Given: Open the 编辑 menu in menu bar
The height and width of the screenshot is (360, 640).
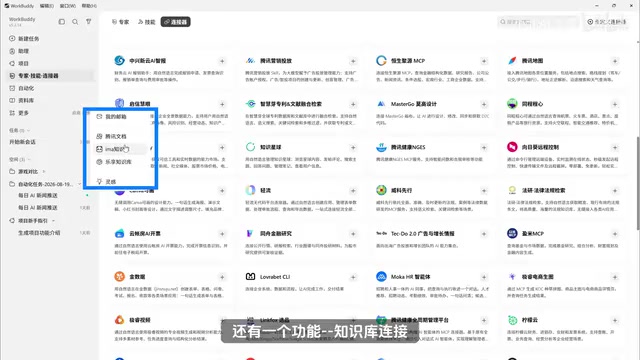Looking at the screenshot, I should coord(47,6).
